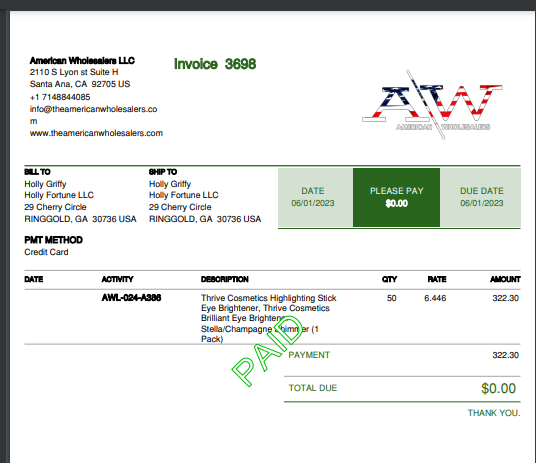Click the PMT METHOD label
This screenshot has width=536, height=463.
53,240
